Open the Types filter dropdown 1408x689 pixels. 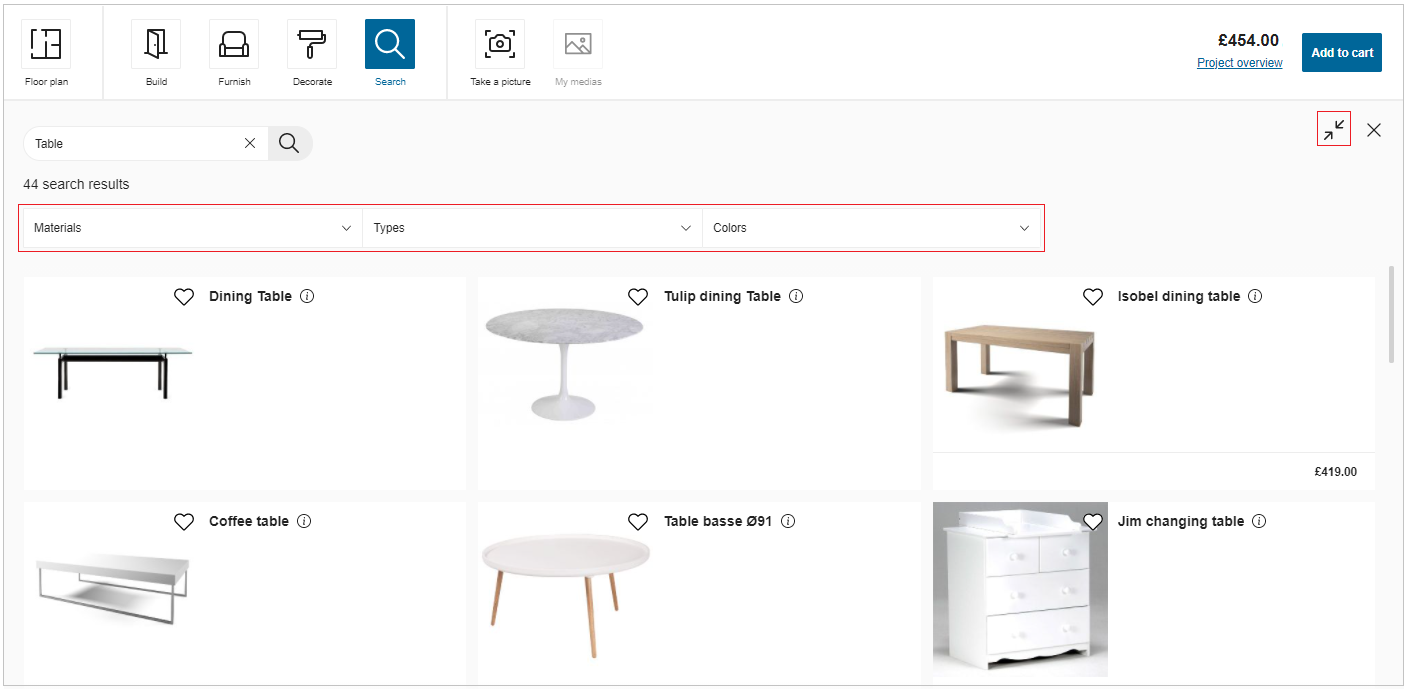pyautogui.click(x=532, y=228)
